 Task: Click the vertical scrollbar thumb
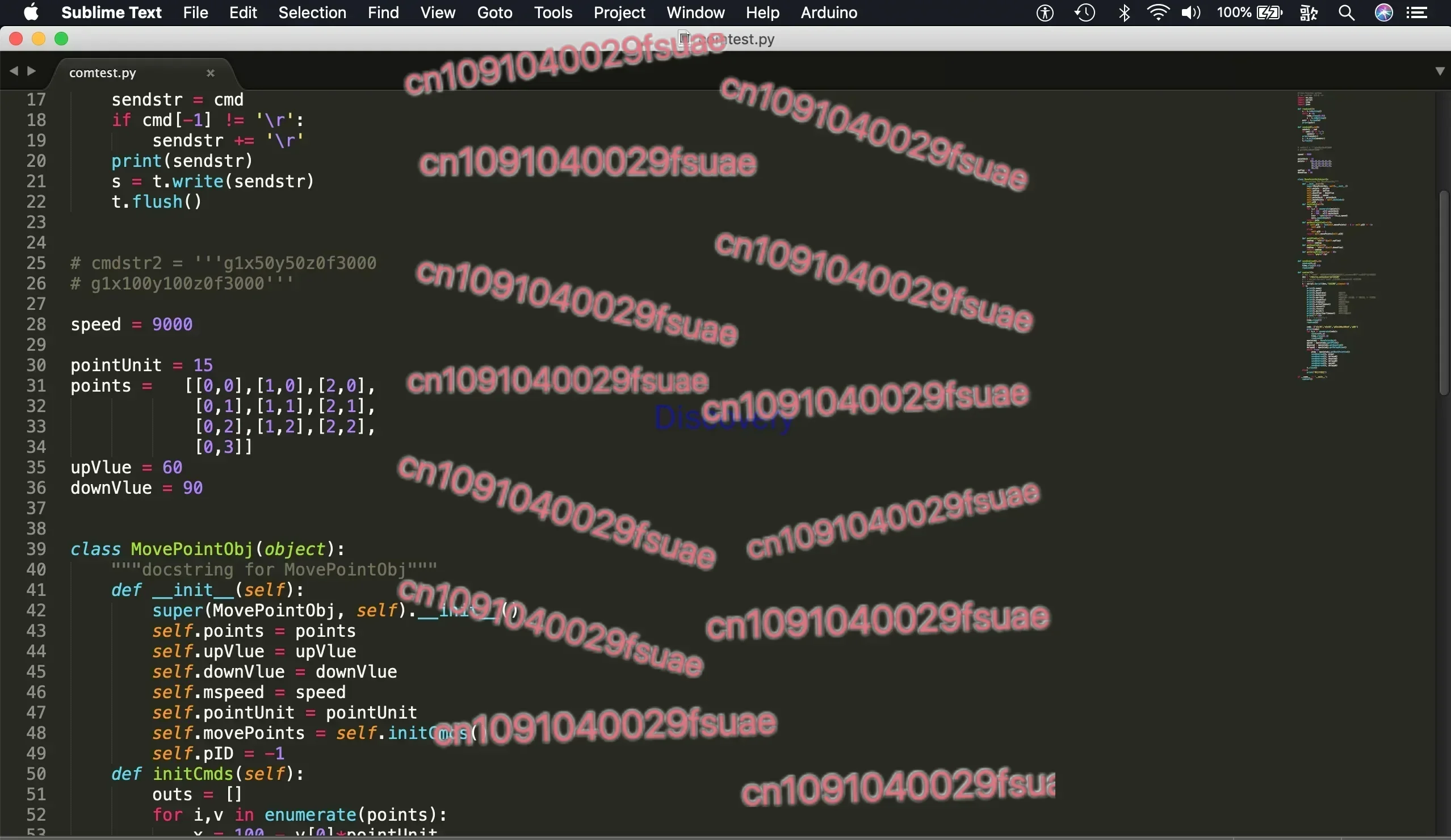point(1443,292)
